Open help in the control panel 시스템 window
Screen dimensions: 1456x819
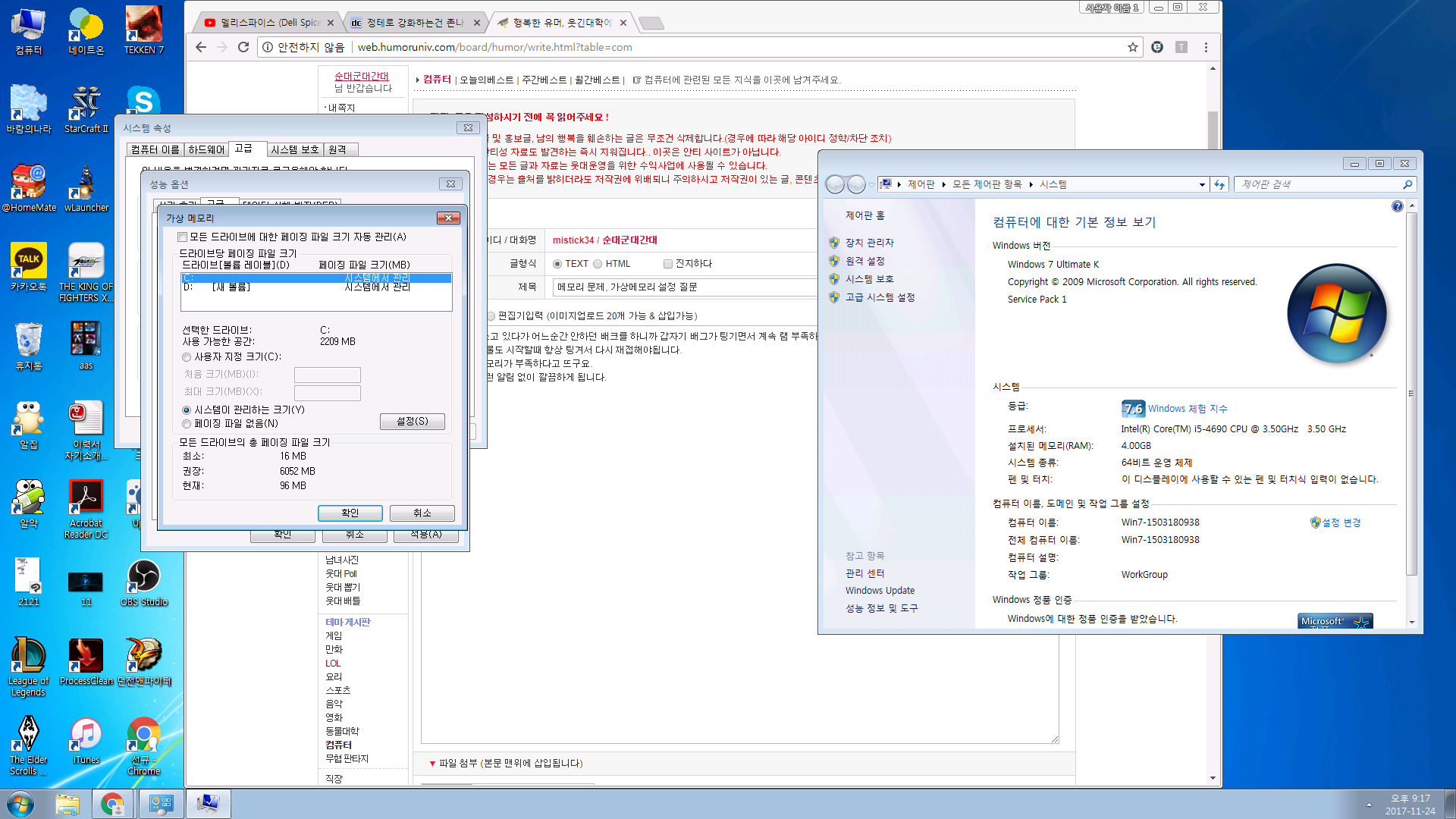tap(1398, 206)
